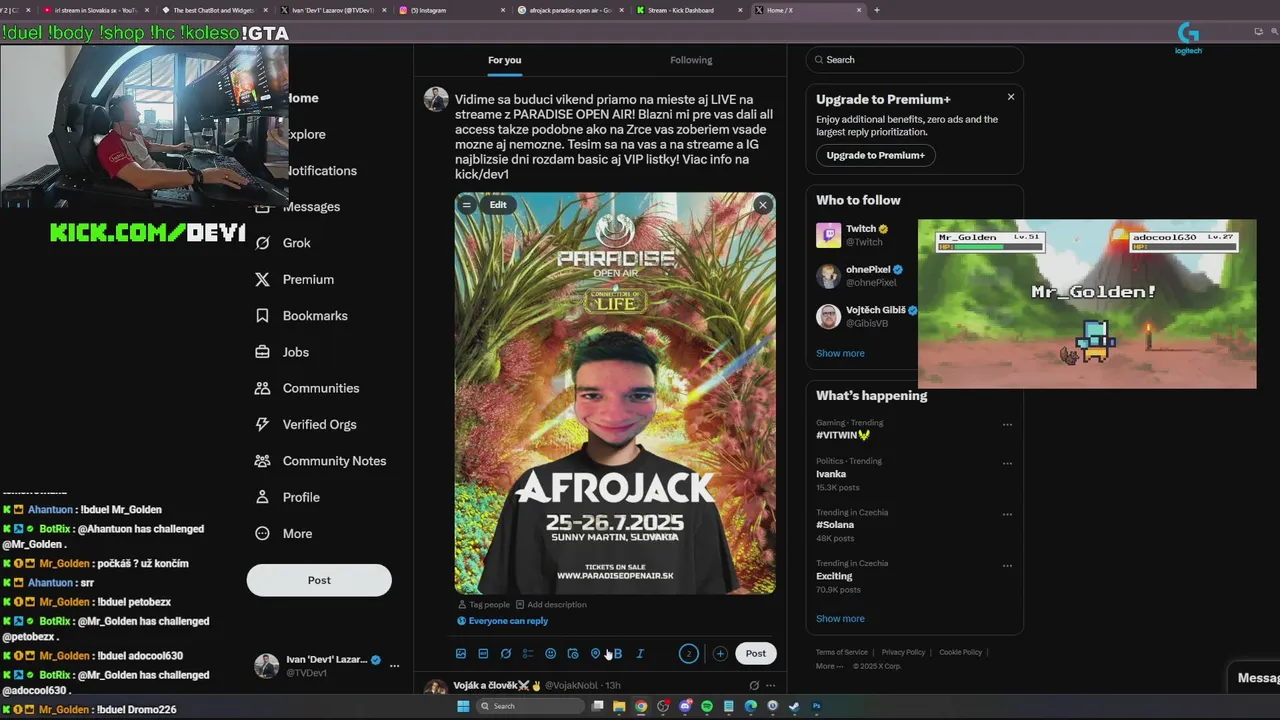
Task: Open the #Solana trending topic
Action: click(835, 525)
